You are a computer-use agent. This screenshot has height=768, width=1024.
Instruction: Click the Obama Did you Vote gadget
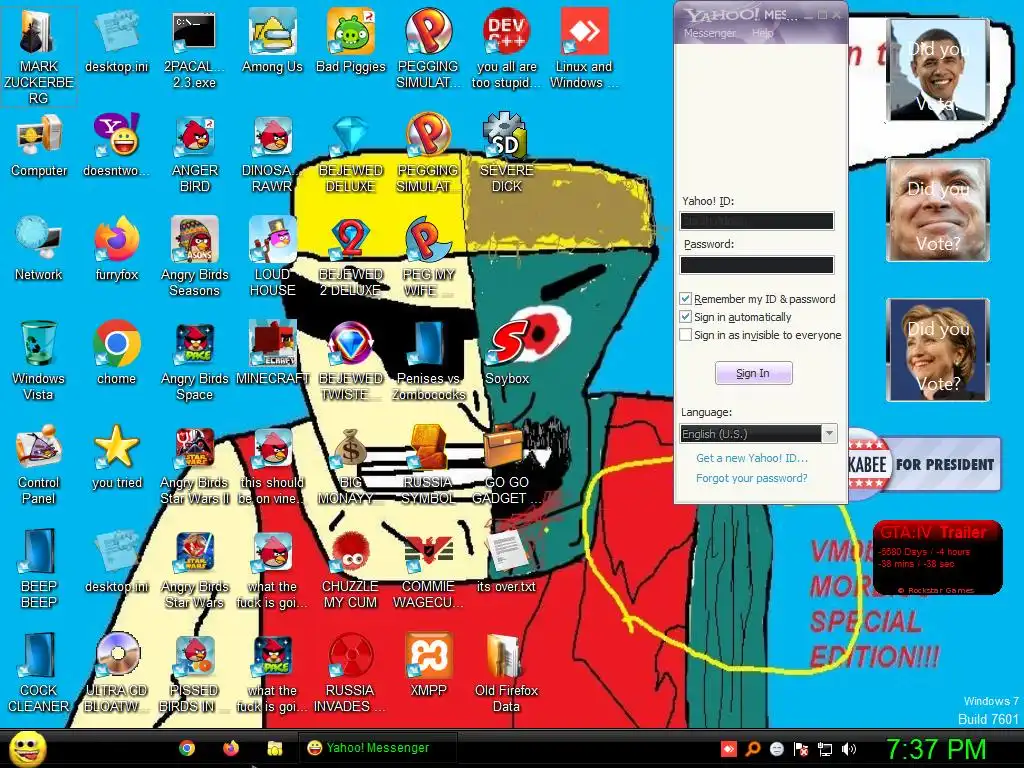pyautogui.click(x=938, y=70)
